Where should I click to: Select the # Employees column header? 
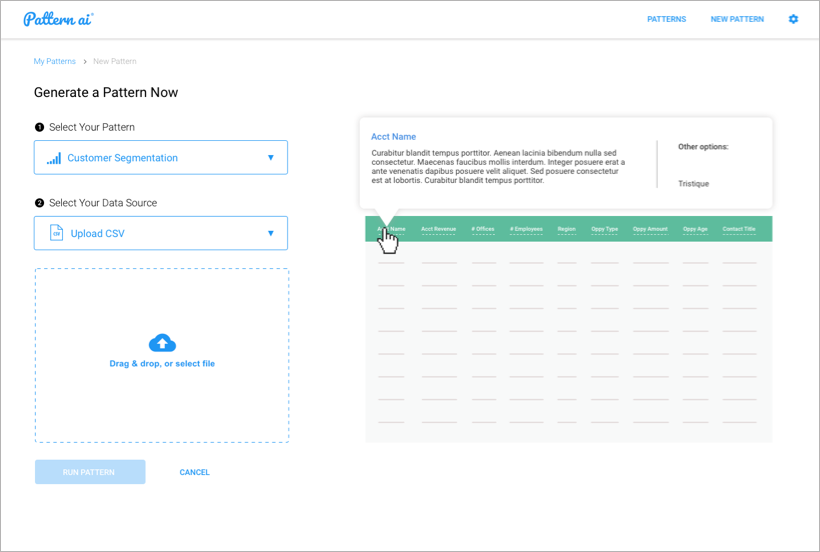(x=526, y=229)
